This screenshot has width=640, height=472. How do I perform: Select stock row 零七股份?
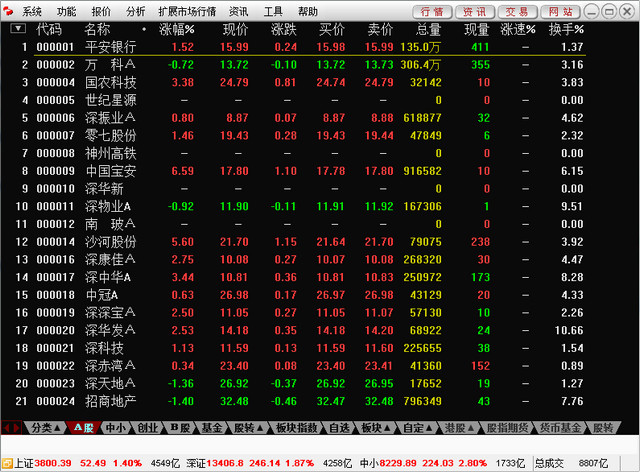299,136
